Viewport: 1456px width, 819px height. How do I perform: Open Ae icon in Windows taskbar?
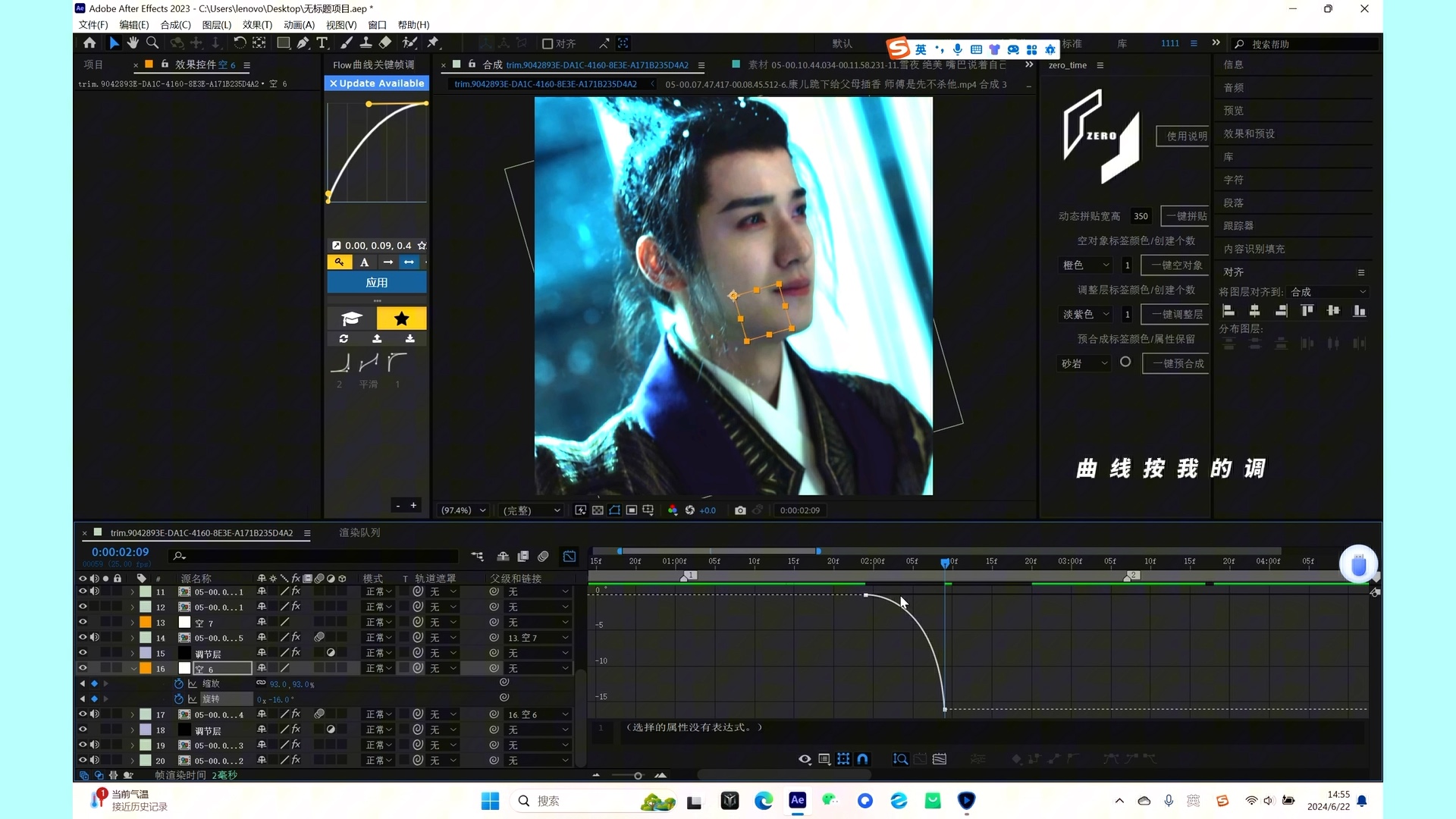(x=798, y=800)
